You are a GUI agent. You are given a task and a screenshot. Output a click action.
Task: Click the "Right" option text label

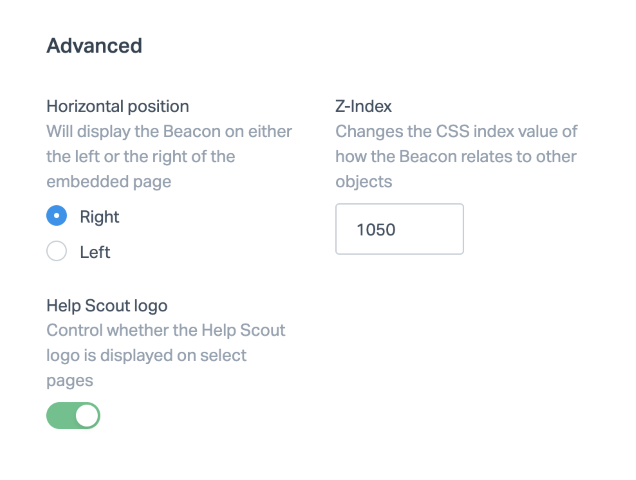pyautogui.click(x=99, y=217)
